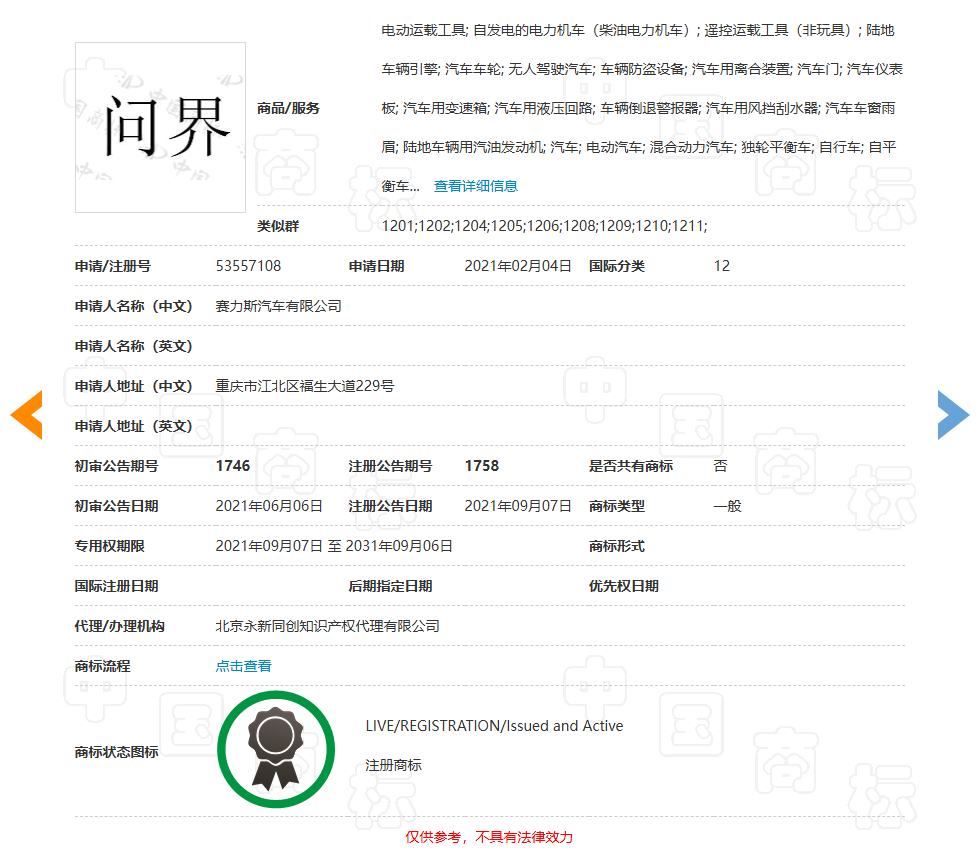978x863 pixels.
Task: Click the 初审公告期号 label
Action: coord(117,466)
